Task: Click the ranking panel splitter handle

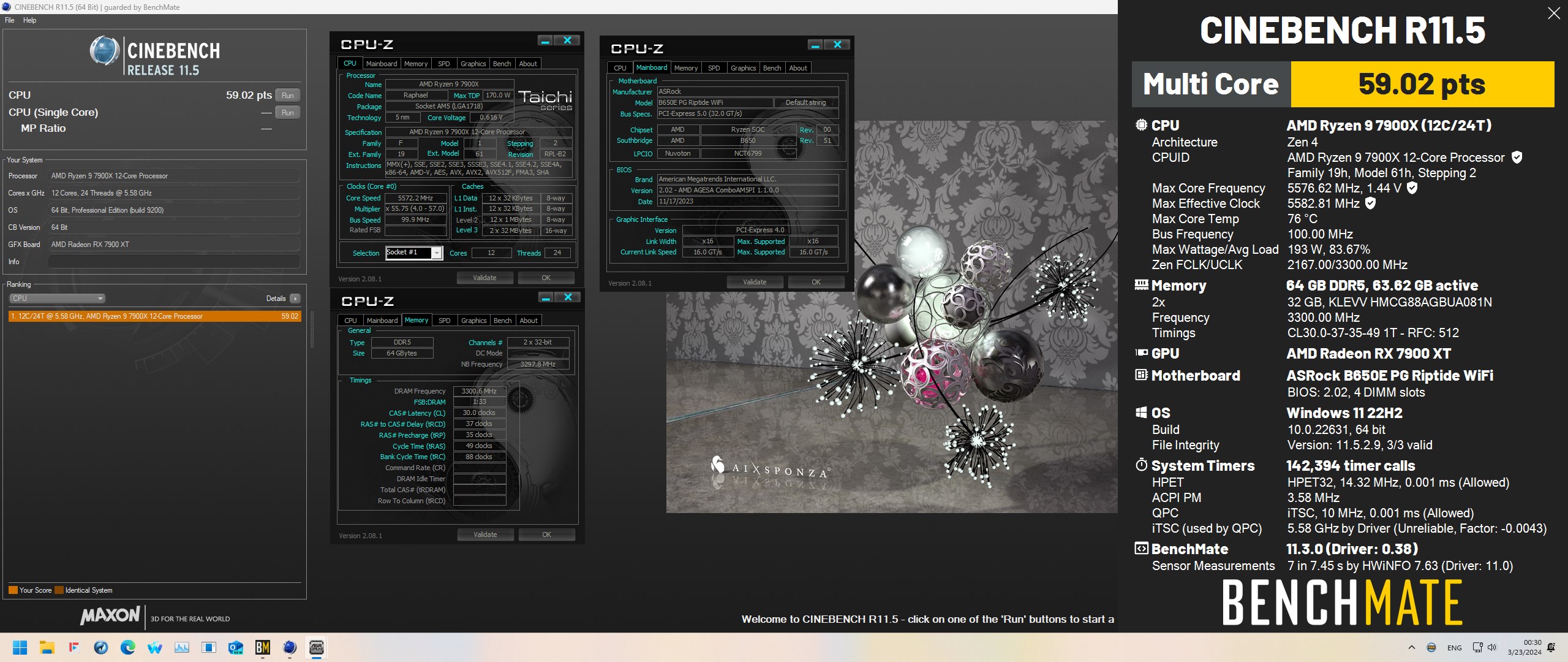Action: point(312,330)
